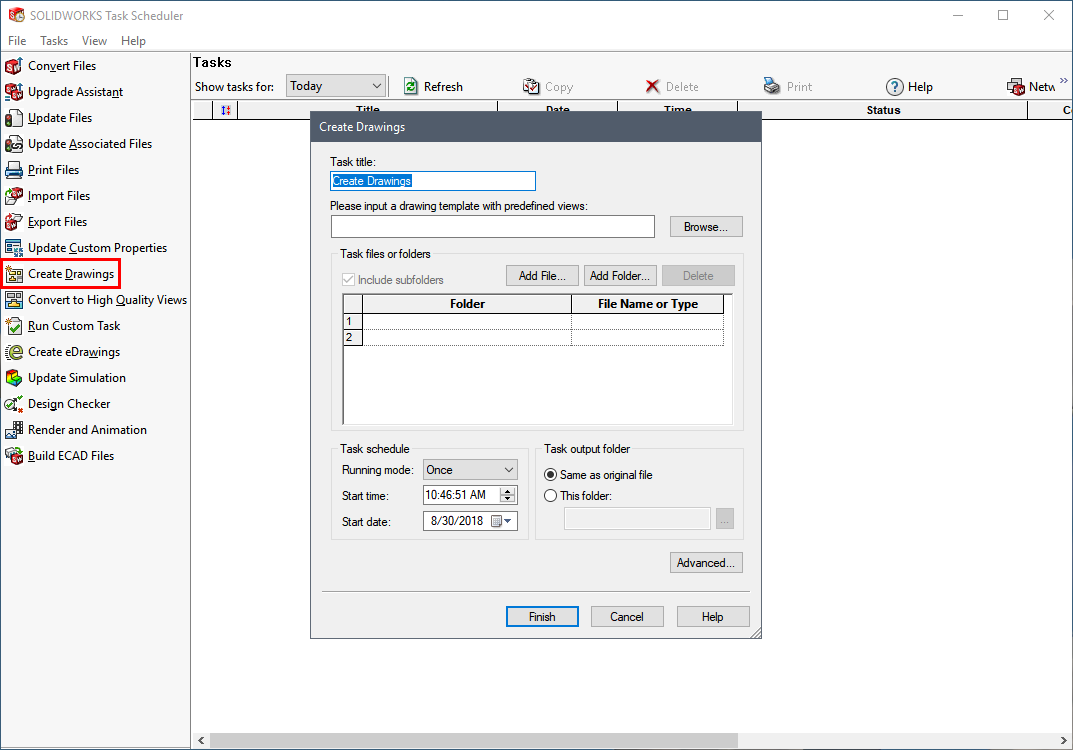Click Help button in the dialog
Viewport: 1073px width, 750px height.
(712, 617)
